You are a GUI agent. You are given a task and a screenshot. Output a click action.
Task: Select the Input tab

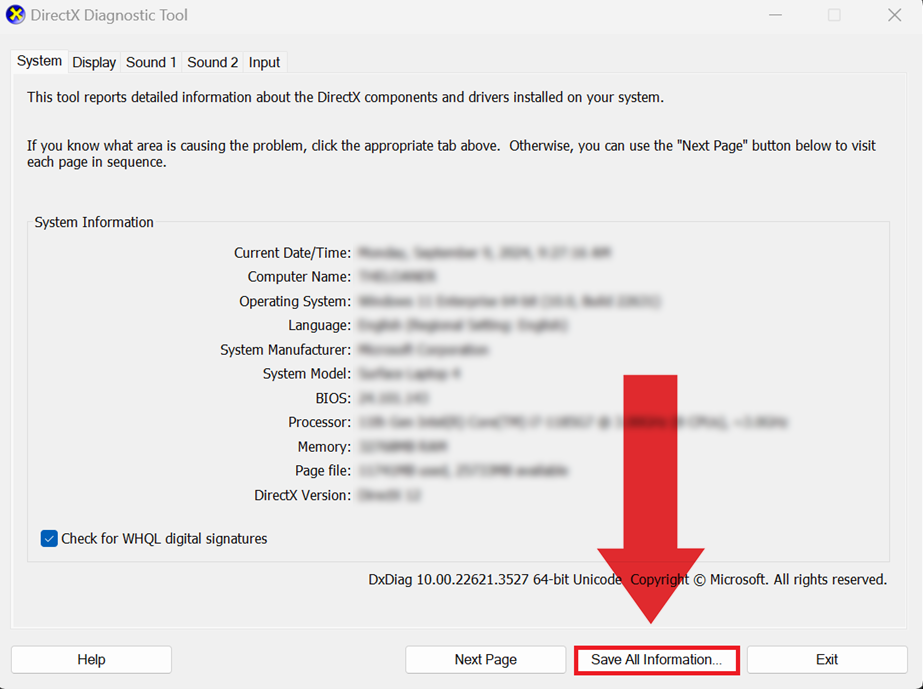264,62
